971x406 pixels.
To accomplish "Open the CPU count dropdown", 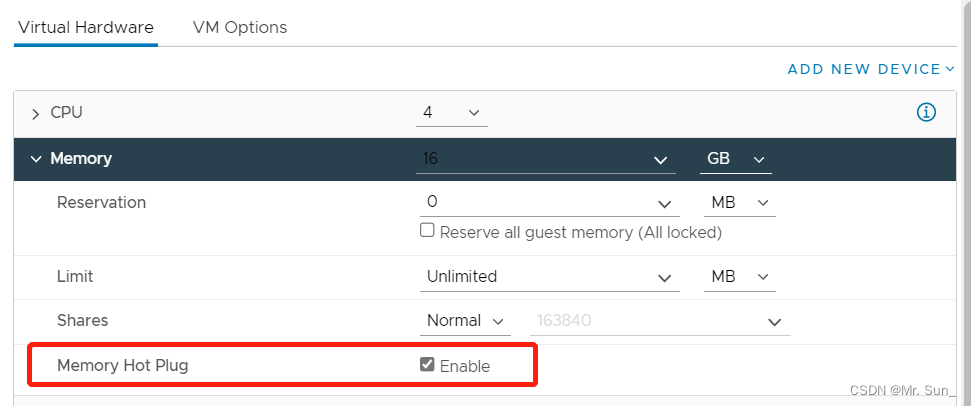I will click(x=452, y=112).
